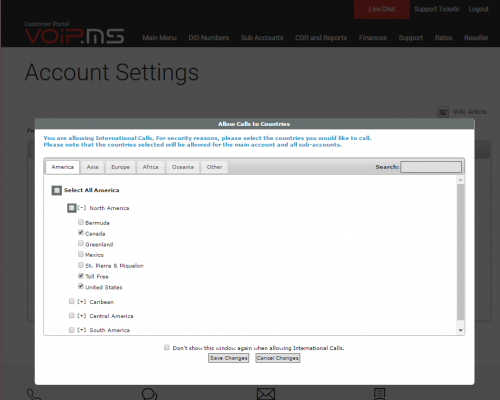Click the country list scrollbar down arrow
The image size is (500, 400).
coord(460,330)
